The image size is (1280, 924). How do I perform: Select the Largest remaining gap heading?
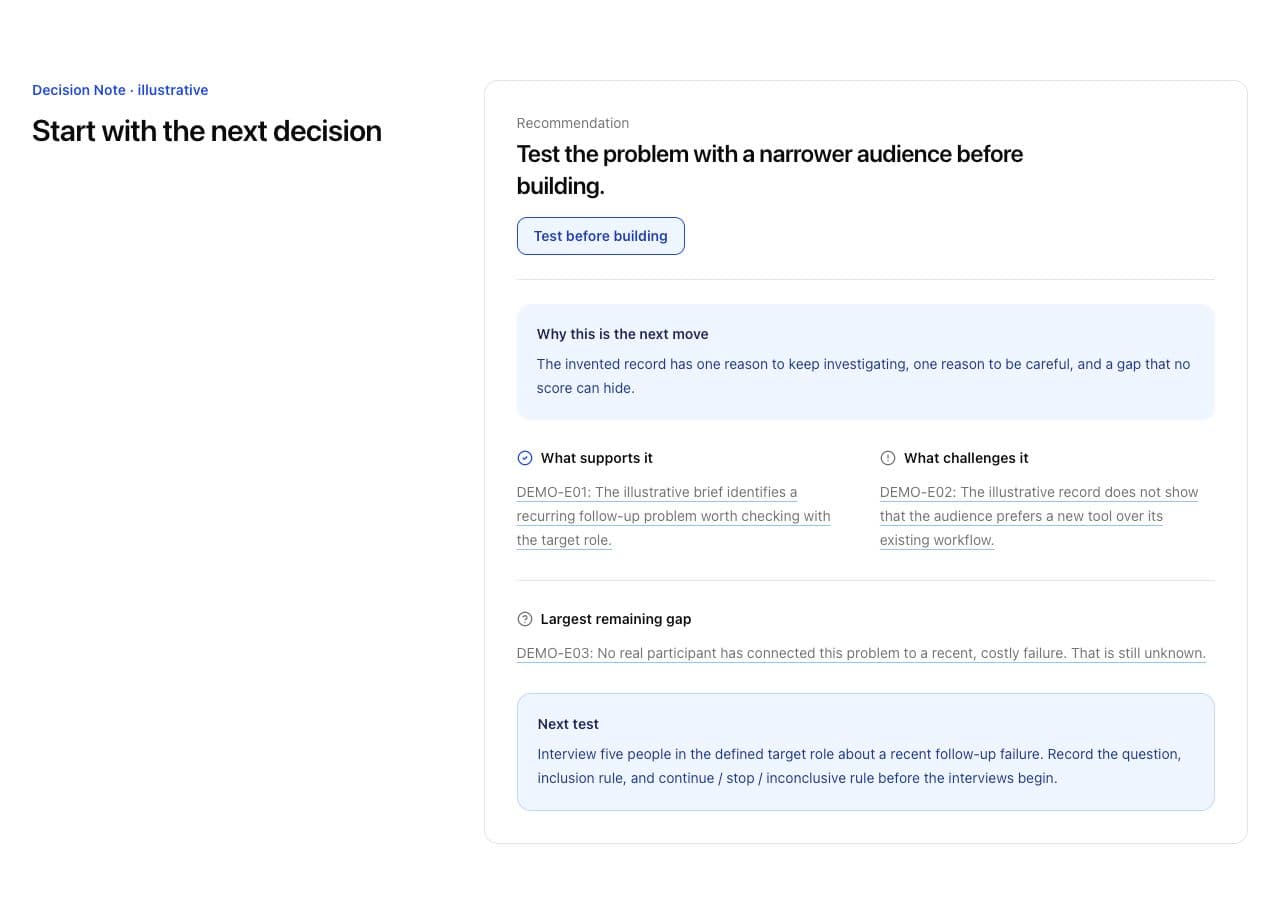click(x=616, y=619)
